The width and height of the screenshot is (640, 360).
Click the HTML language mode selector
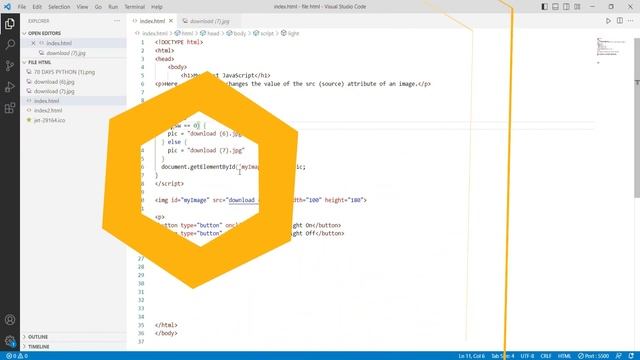point(564,356)
